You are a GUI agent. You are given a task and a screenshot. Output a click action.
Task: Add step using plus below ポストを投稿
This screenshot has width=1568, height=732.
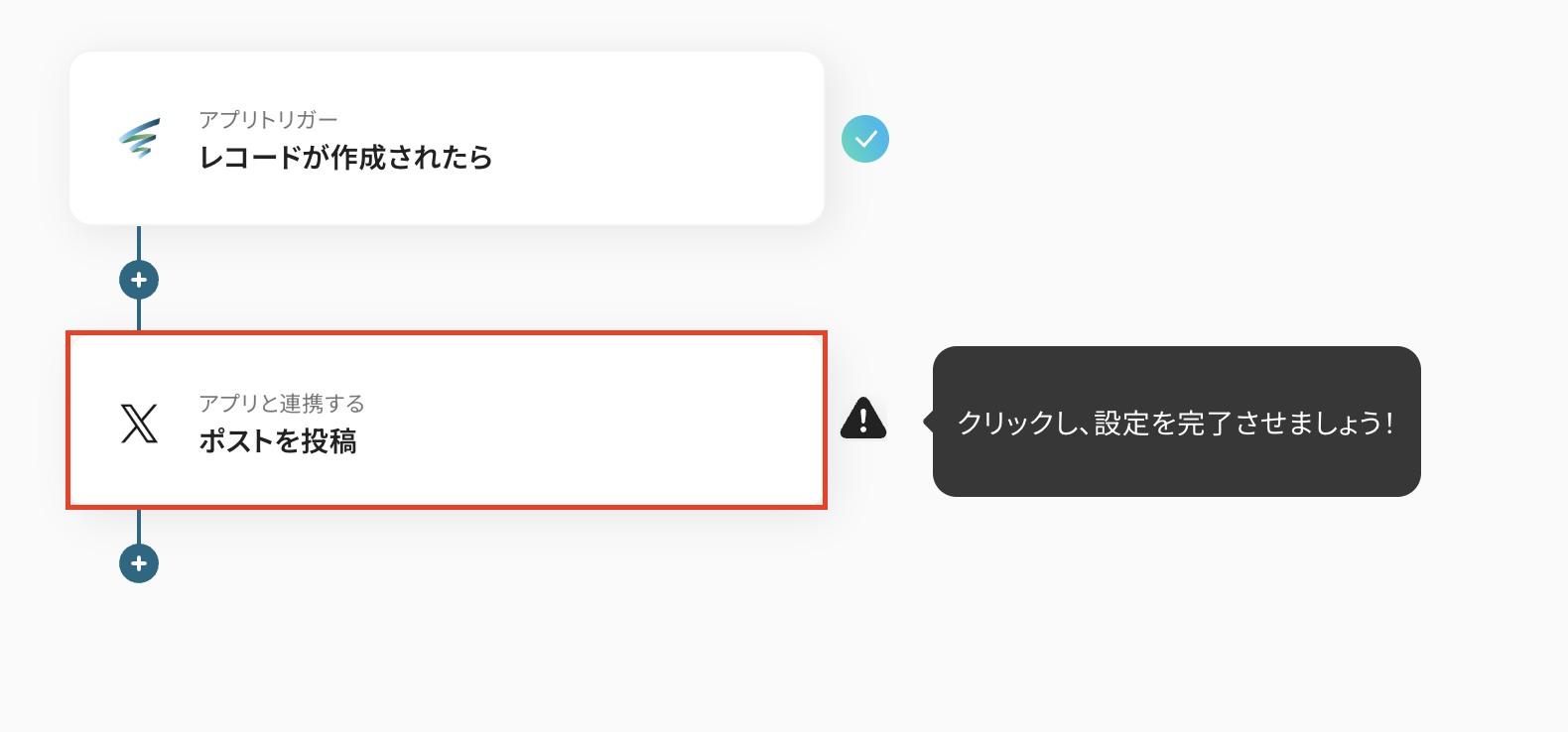[139, 563]
